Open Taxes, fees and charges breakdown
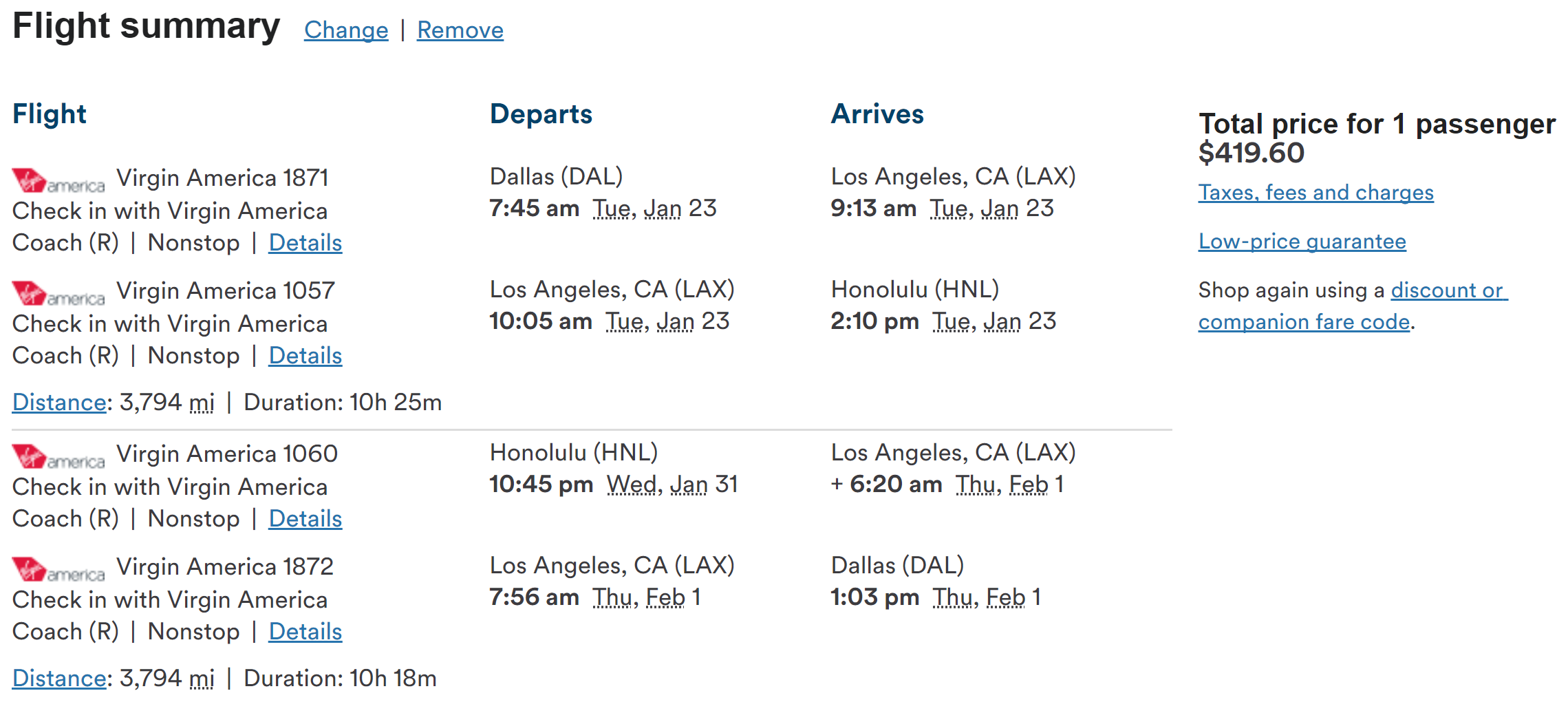The image size is (1568, 702). click(1315, 193)
